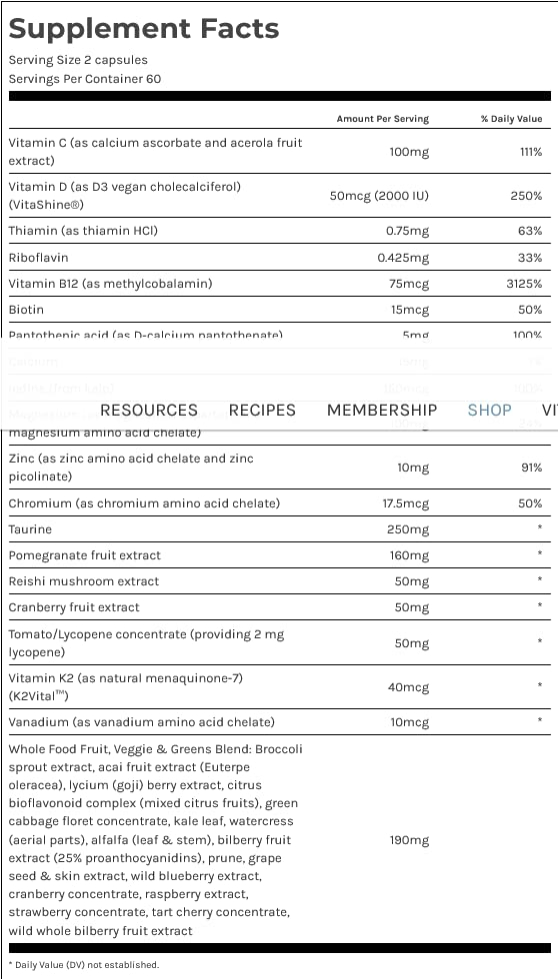Open the MEMBERSHIP nav item
Image resolution: width=558 pixels, height=979 pixels.
point(382,410)
